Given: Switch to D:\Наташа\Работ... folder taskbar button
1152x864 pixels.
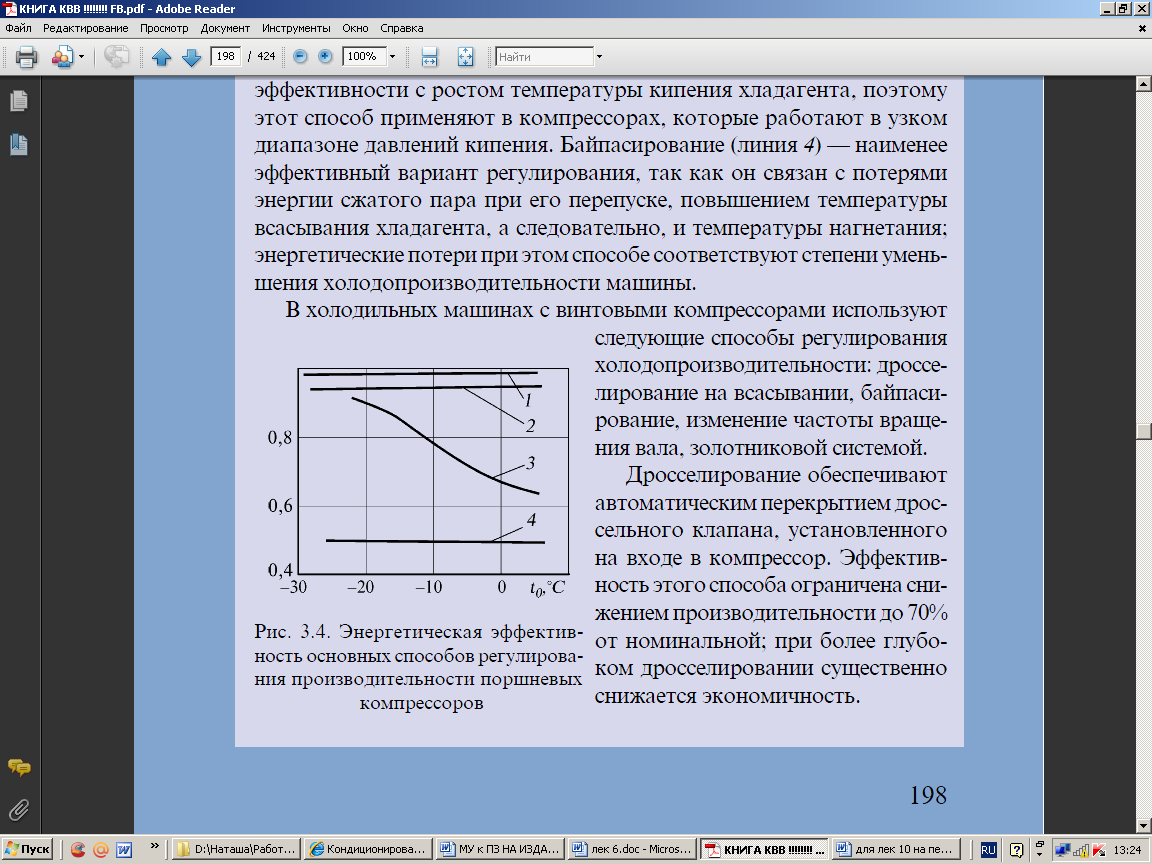Looking at the screenshot, I should [237, 849].
